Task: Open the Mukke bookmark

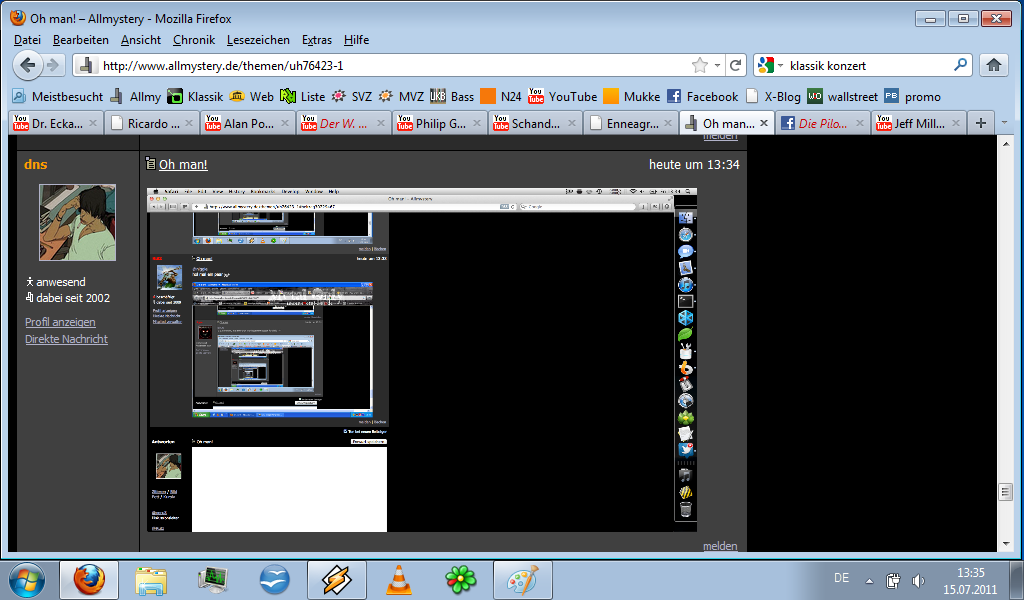Action: point(632,97)
